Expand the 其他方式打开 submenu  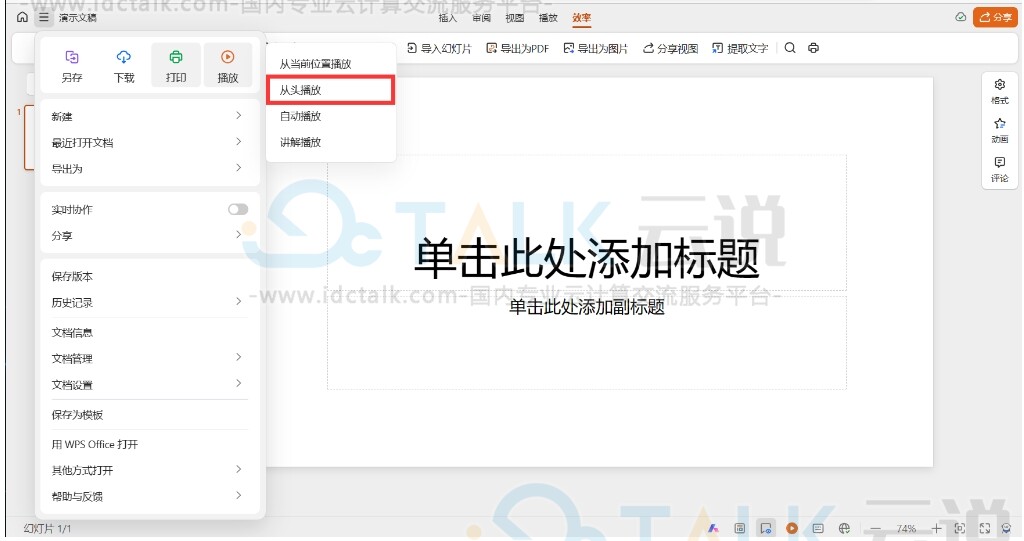coord(150,470)
